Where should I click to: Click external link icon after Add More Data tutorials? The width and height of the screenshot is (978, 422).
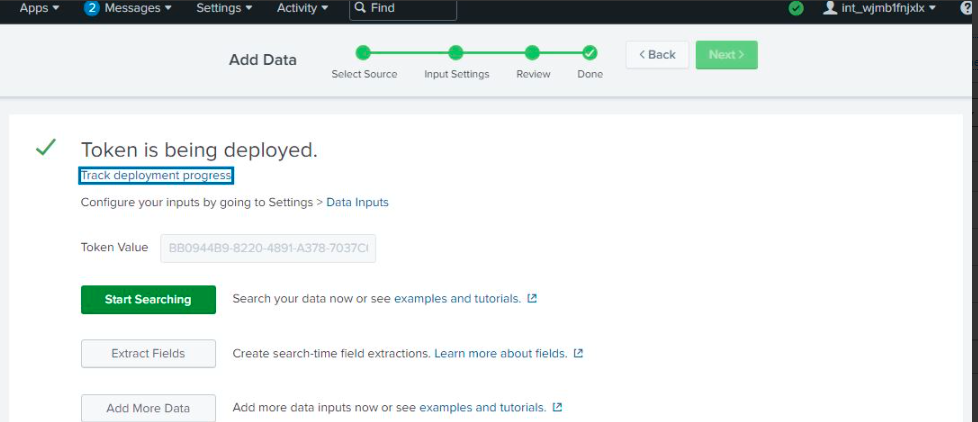(x=557, y=407)
